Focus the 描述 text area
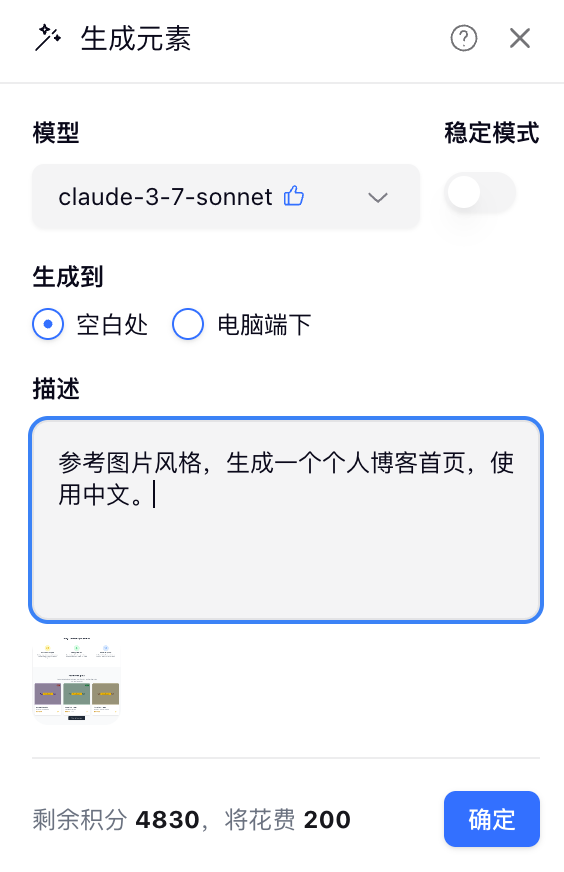Image resolution: width=564 pixels, height=872 pixels. [x=286, y=520]
